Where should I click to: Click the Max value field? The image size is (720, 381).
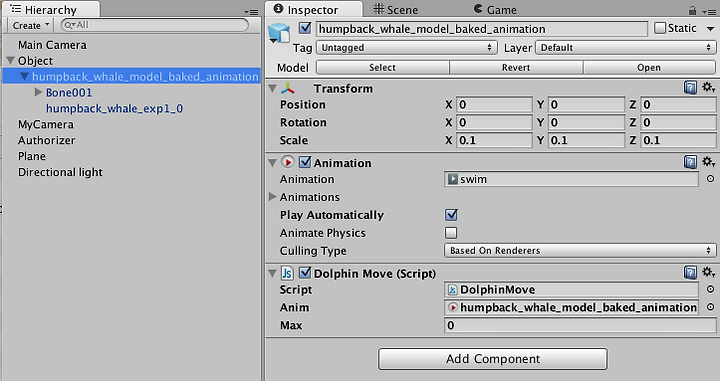[x=580, y=325]
